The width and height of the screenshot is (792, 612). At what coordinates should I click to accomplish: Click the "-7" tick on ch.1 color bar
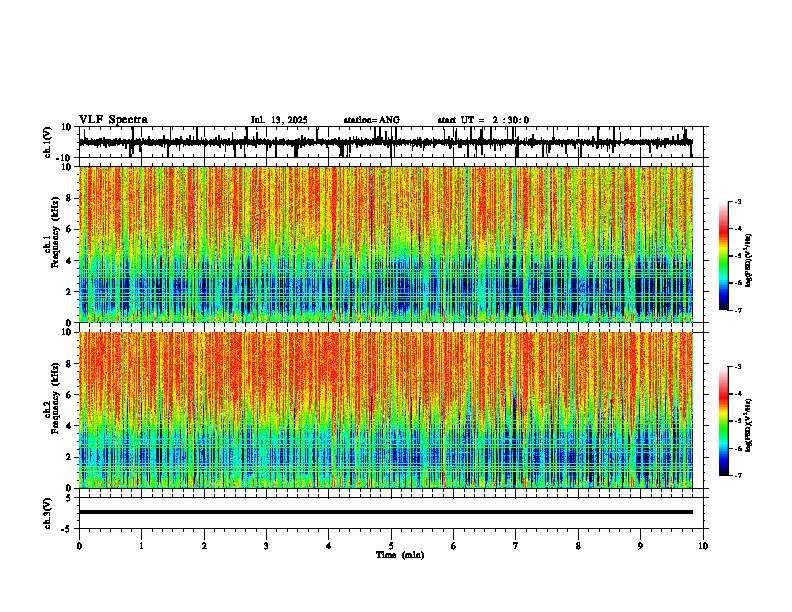click(738, 310)
